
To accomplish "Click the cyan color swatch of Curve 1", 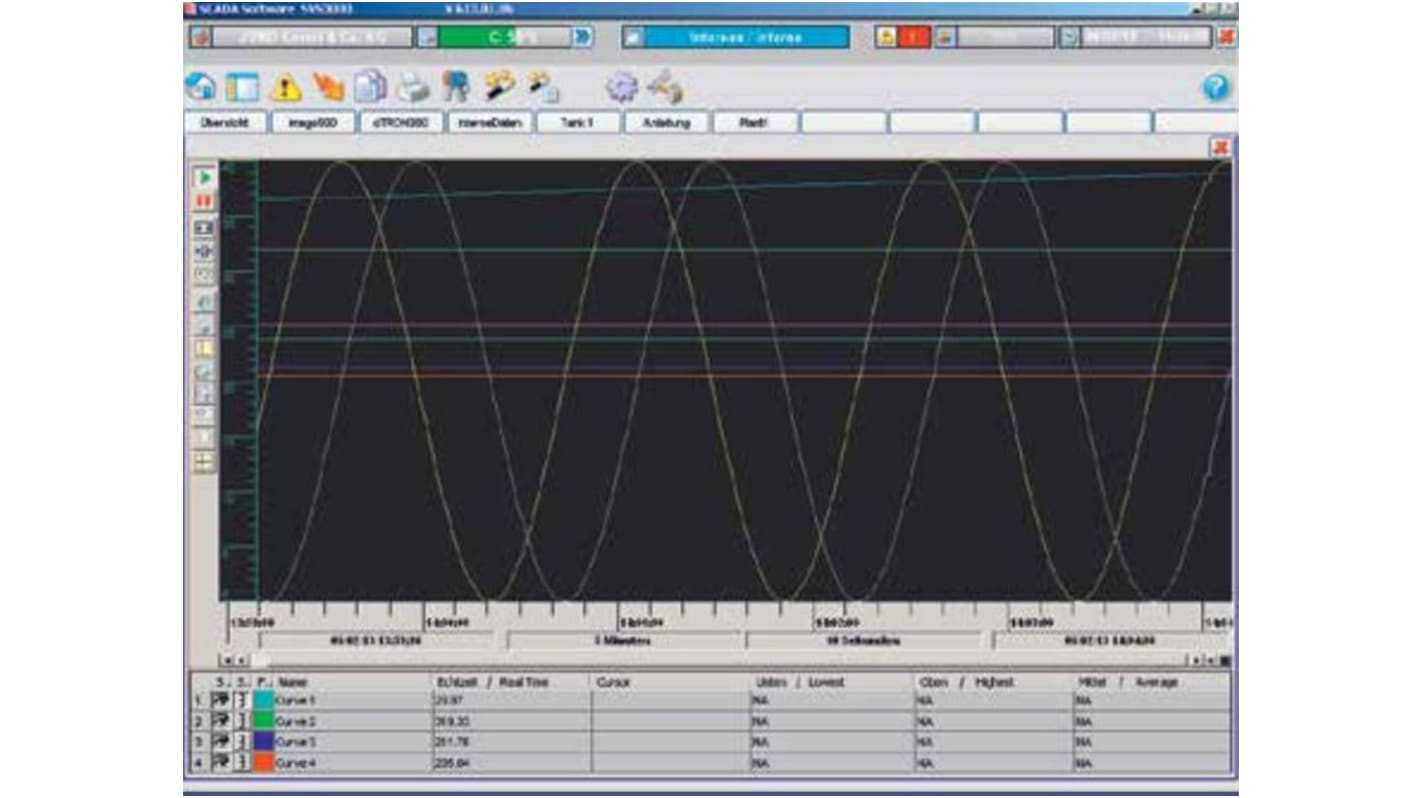I will pos(264,701).
